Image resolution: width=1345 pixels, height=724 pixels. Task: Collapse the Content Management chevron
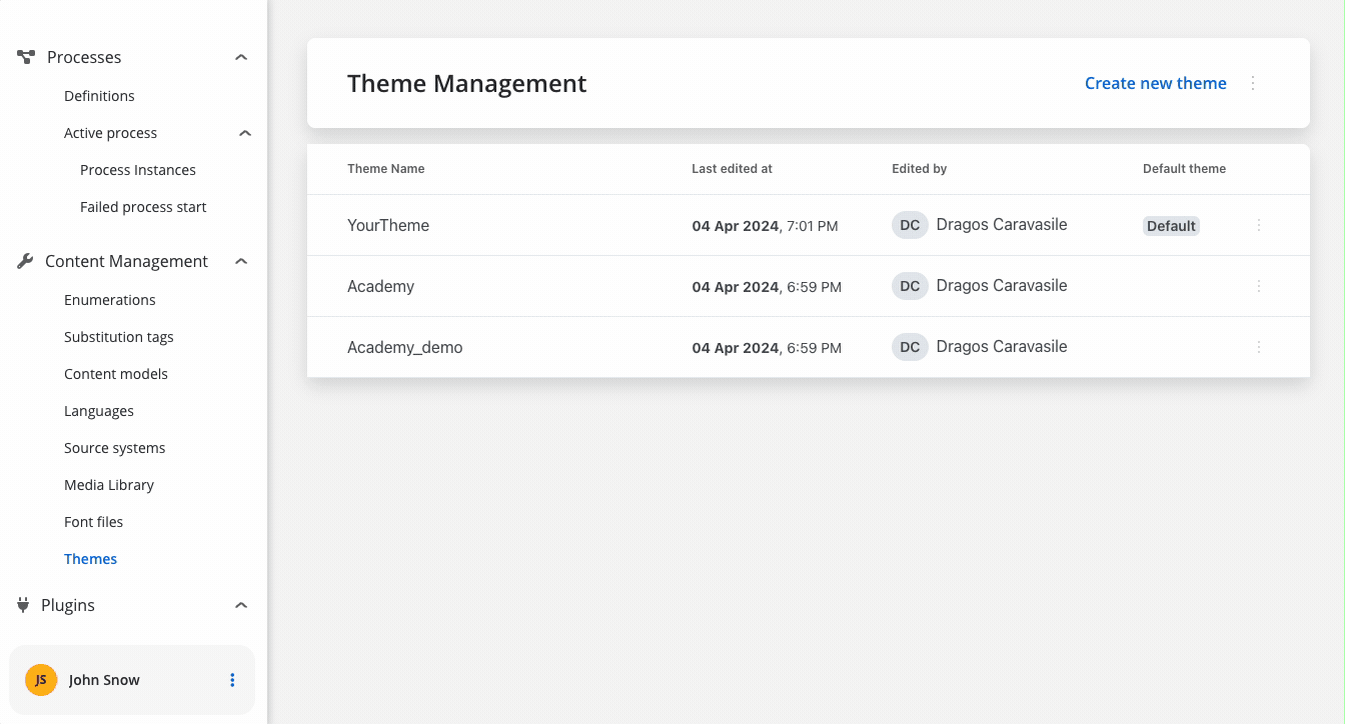tap(241, 261)
